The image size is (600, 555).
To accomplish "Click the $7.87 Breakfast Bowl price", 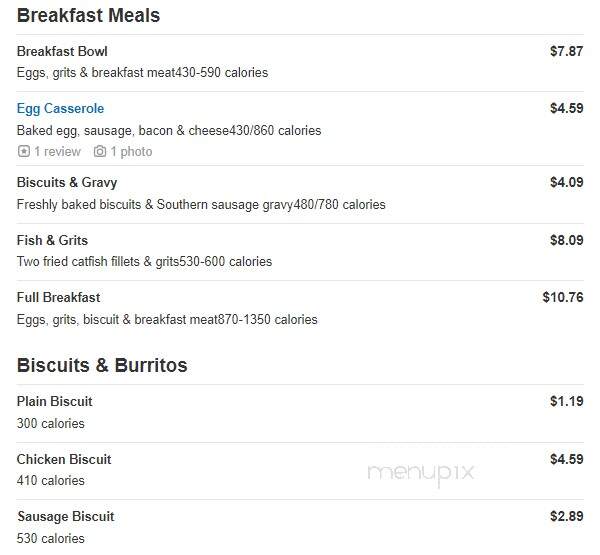I will pyautogui.click(x=567, y=51).
